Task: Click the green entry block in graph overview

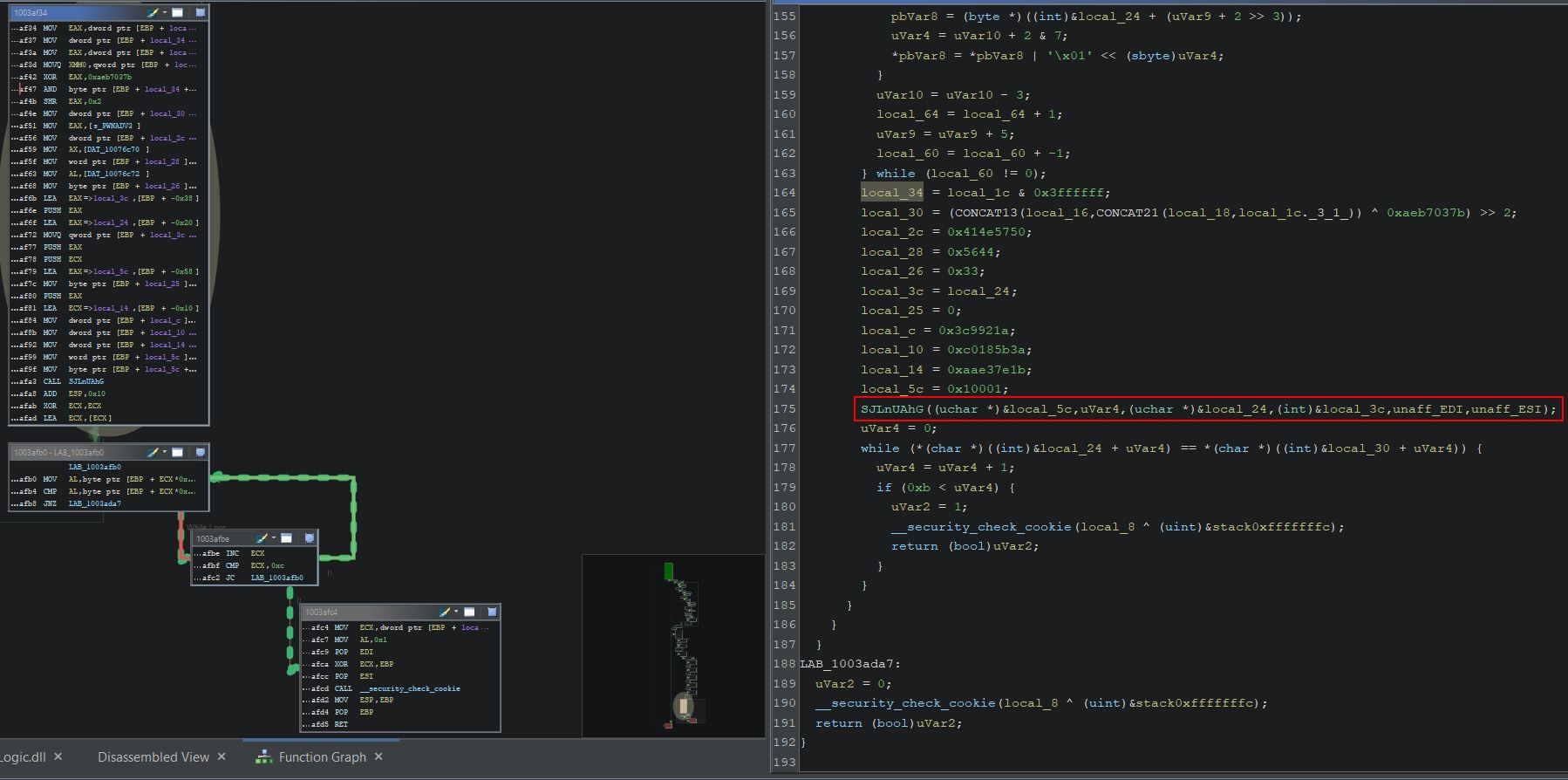Action: tap(668, 571)
